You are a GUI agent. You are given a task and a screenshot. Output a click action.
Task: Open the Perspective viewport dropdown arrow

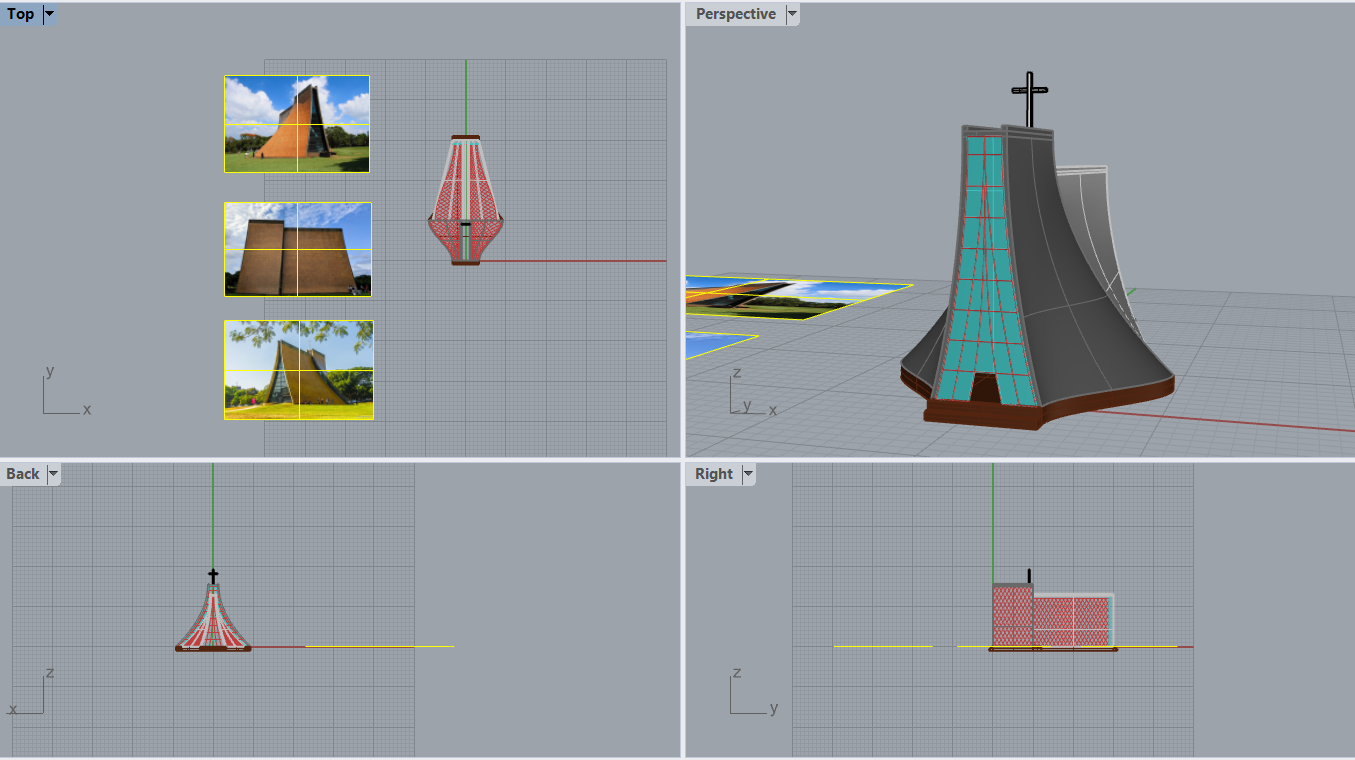coord(792,14)
